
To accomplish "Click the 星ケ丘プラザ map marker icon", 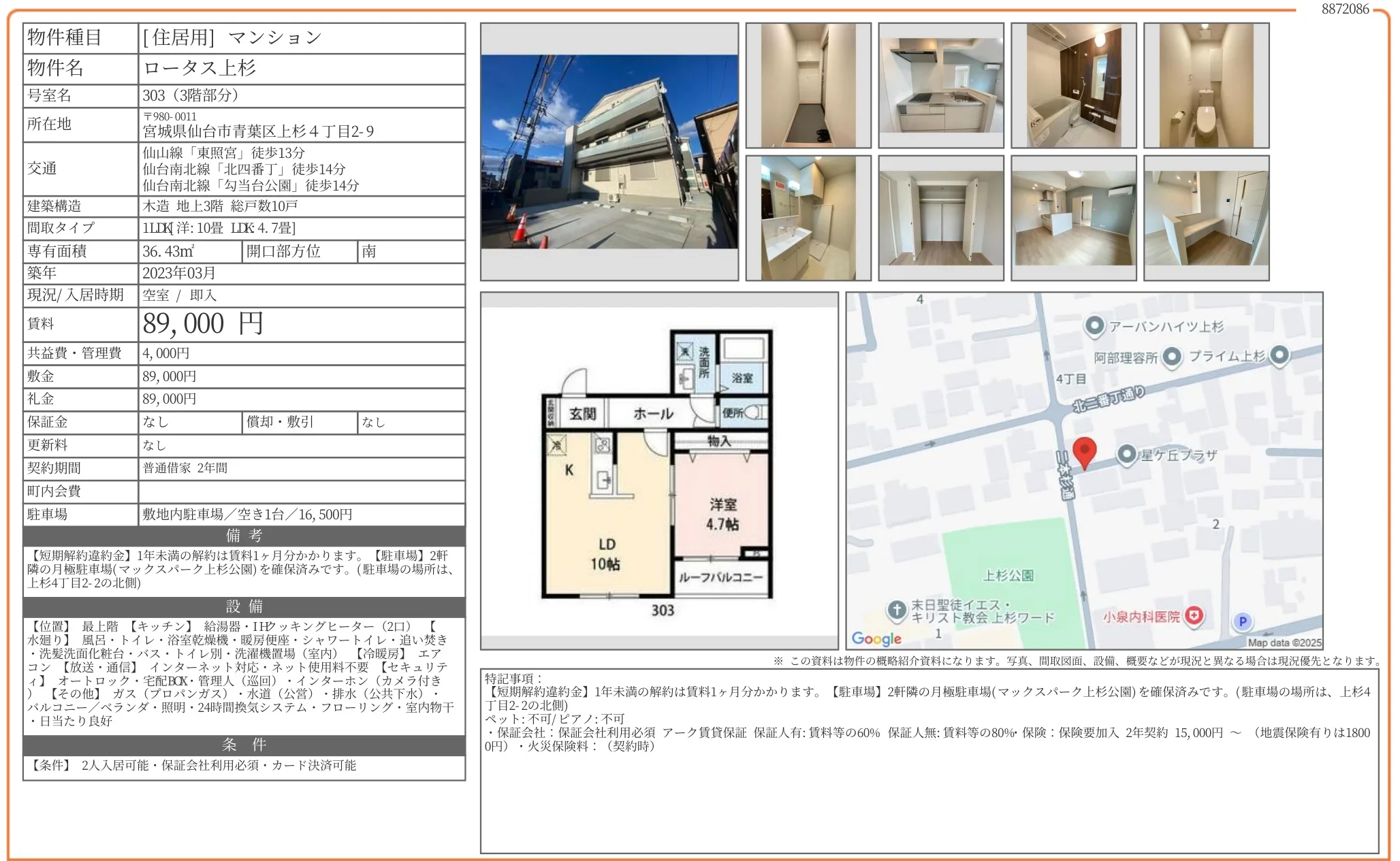I will pos(1126,454).
